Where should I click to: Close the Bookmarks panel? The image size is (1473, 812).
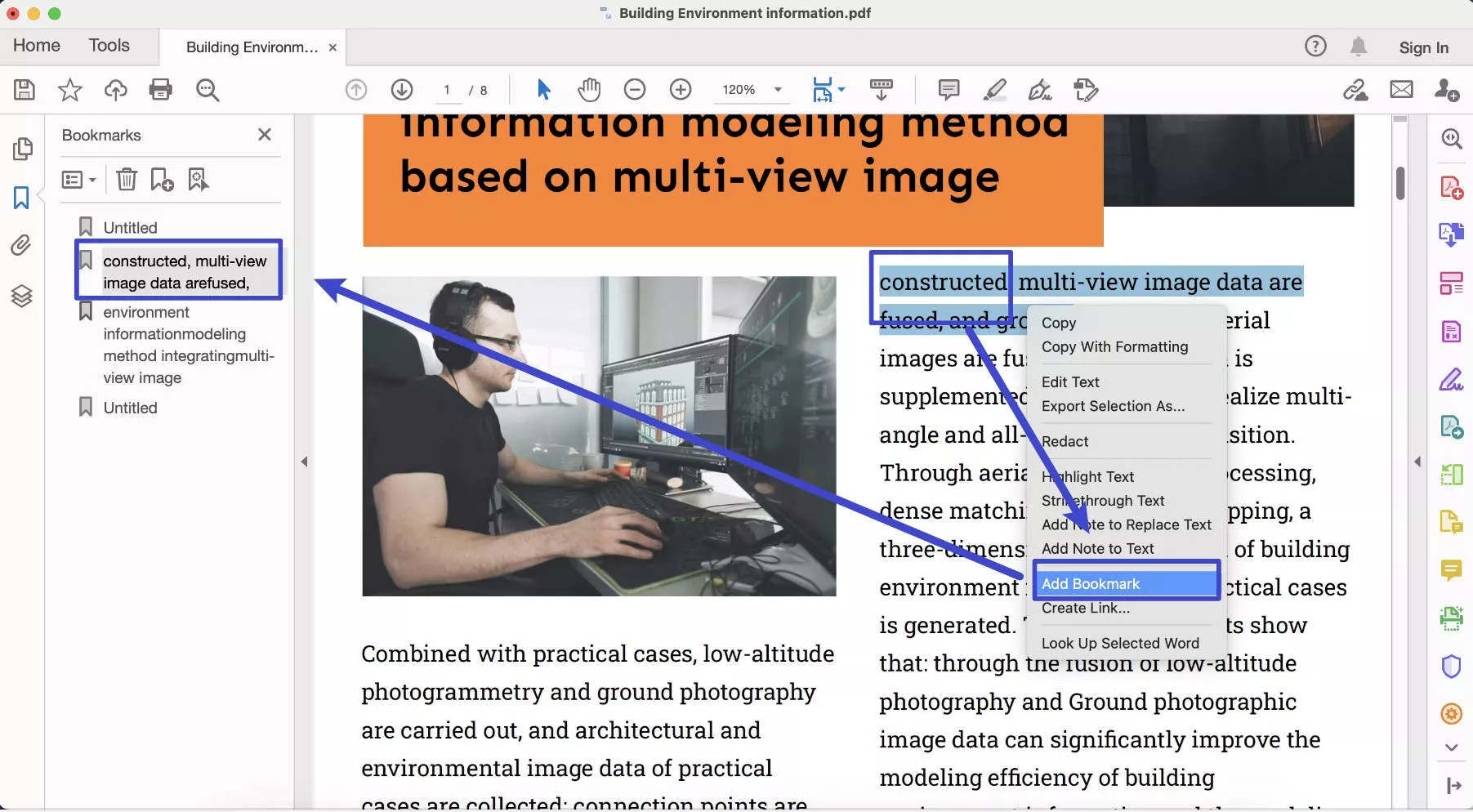point(264,135)
